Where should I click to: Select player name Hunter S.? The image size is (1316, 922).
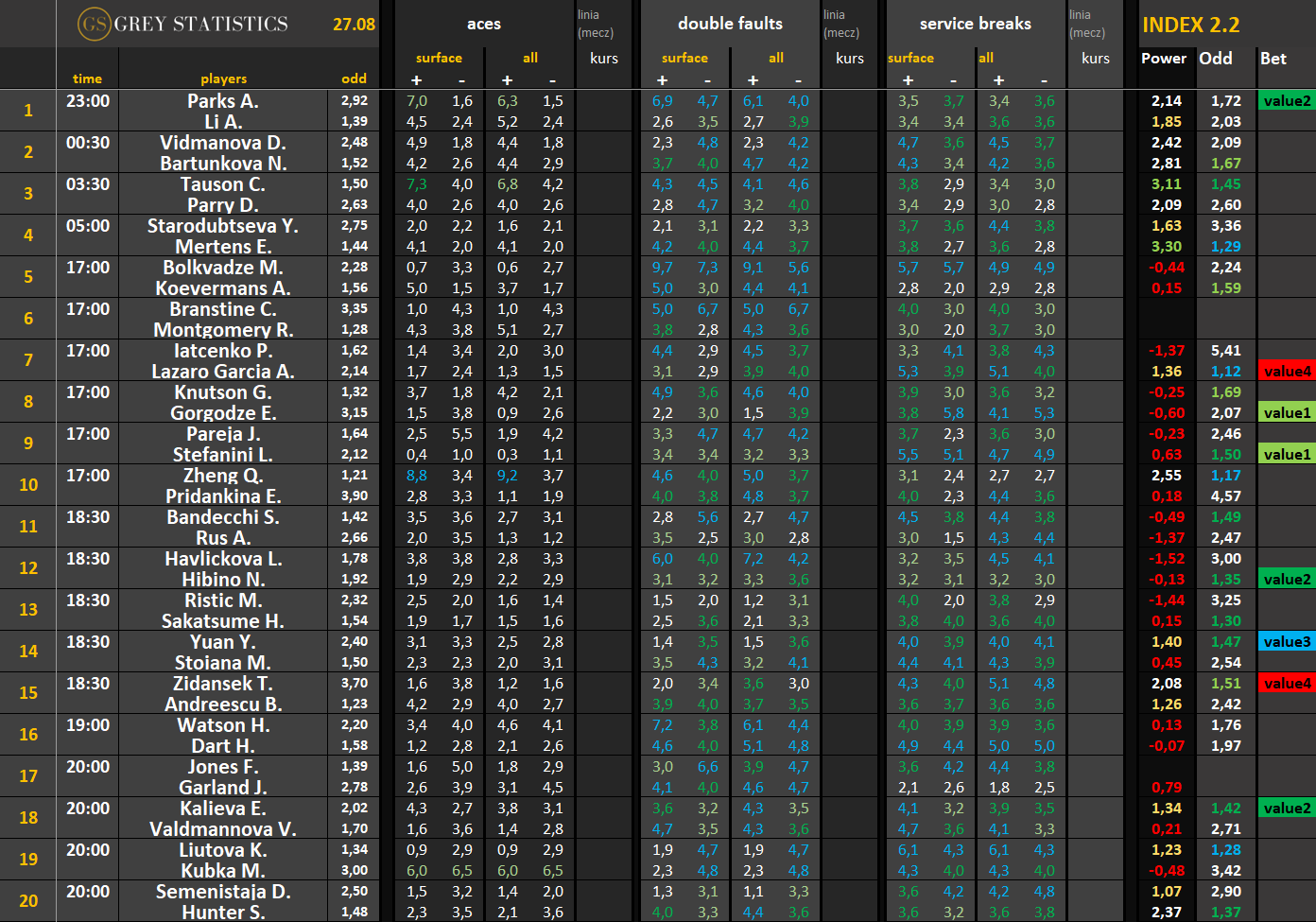click(223, 913)
